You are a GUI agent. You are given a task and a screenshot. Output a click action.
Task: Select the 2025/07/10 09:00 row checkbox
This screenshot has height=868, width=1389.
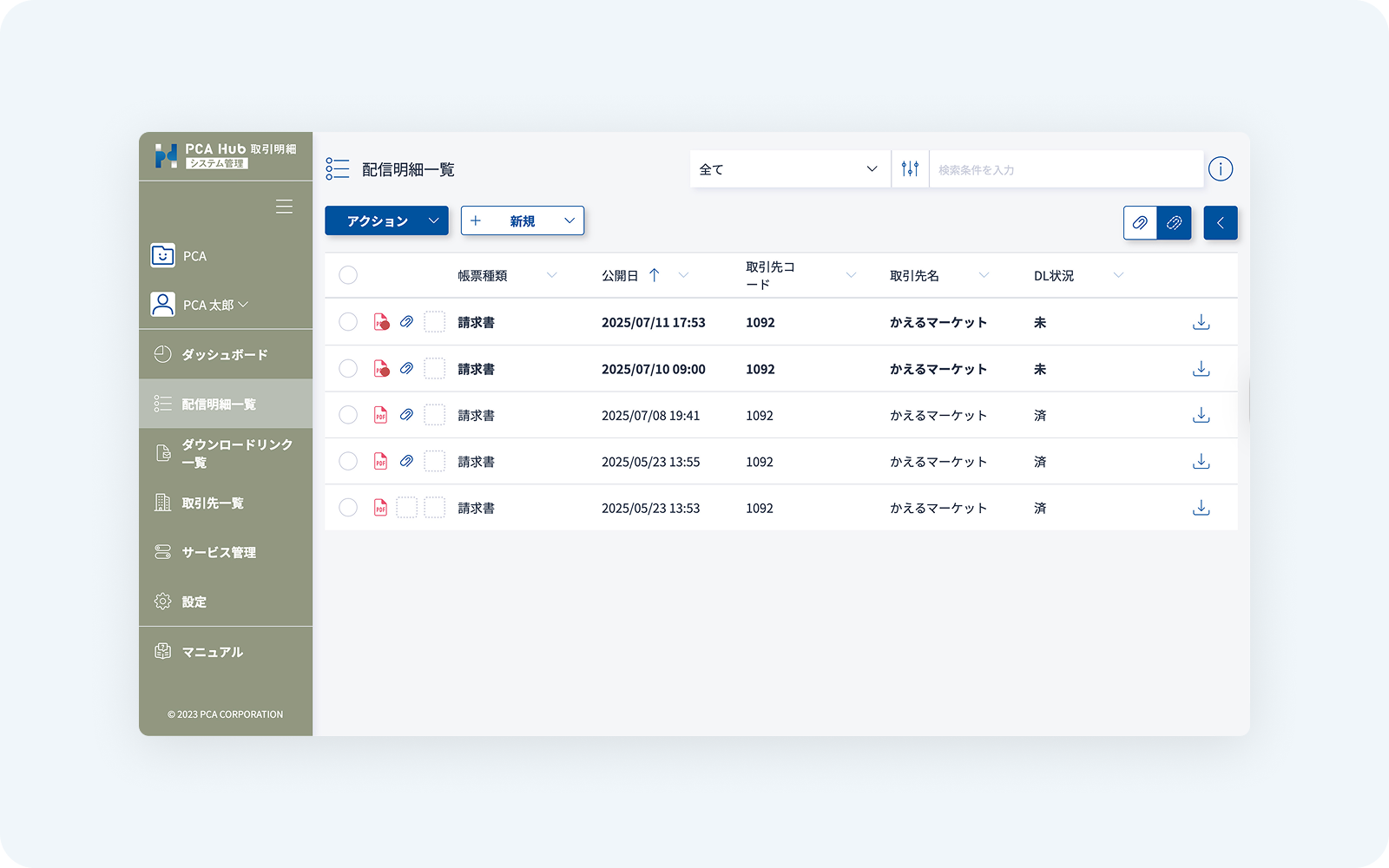click(348, 369)
